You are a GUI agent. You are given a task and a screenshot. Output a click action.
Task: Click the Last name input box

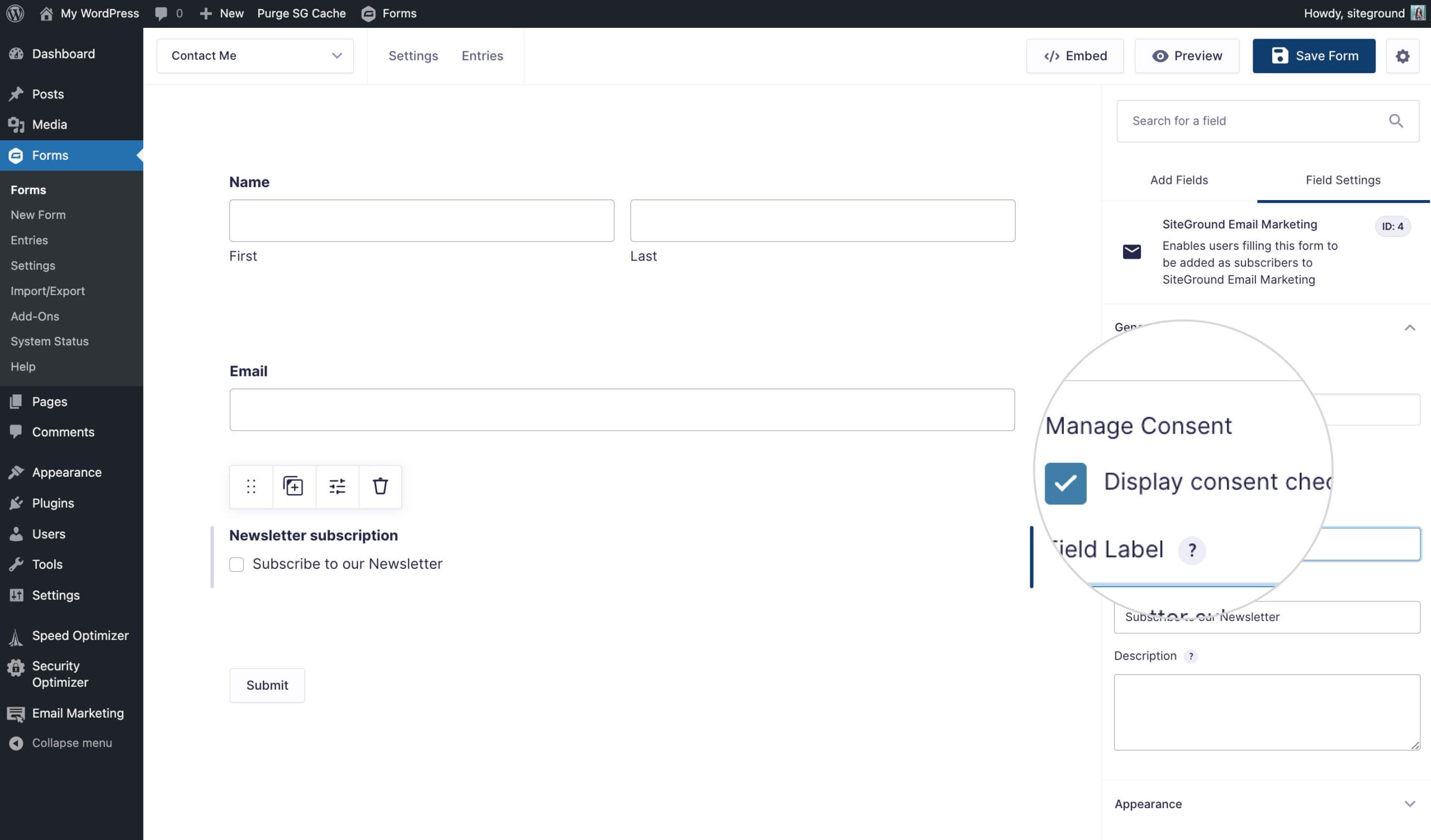(x=822, y=220)
